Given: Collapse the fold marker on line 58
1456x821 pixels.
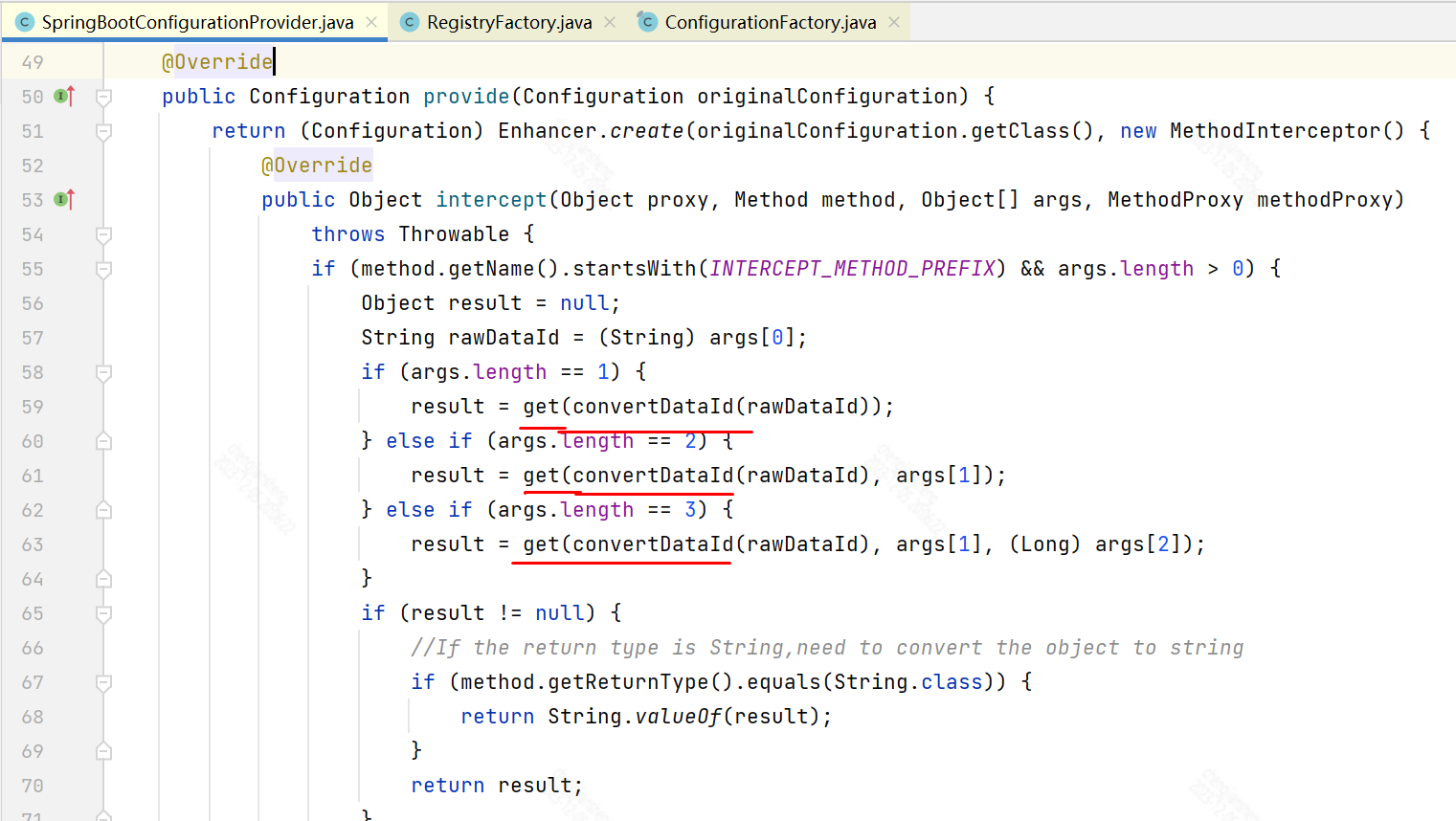Looking at the screenshot, I should pyautogui.click(x=104, y=372).
